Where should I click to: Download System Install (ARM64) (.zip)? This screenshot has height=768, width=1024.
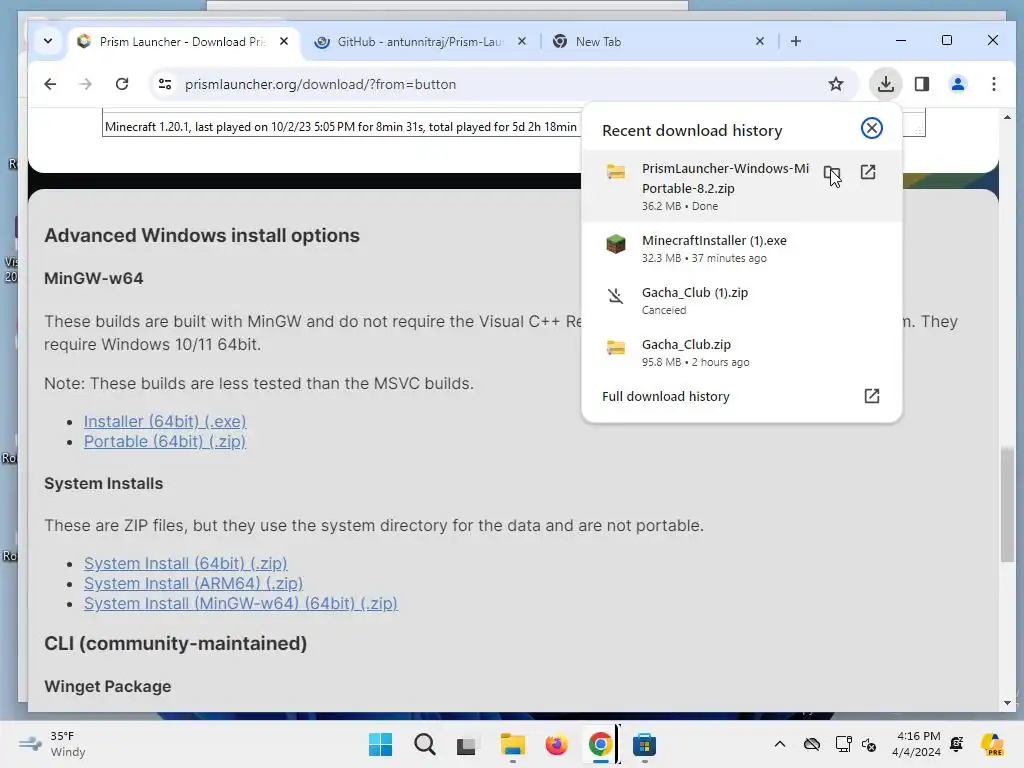click(193, 583)
